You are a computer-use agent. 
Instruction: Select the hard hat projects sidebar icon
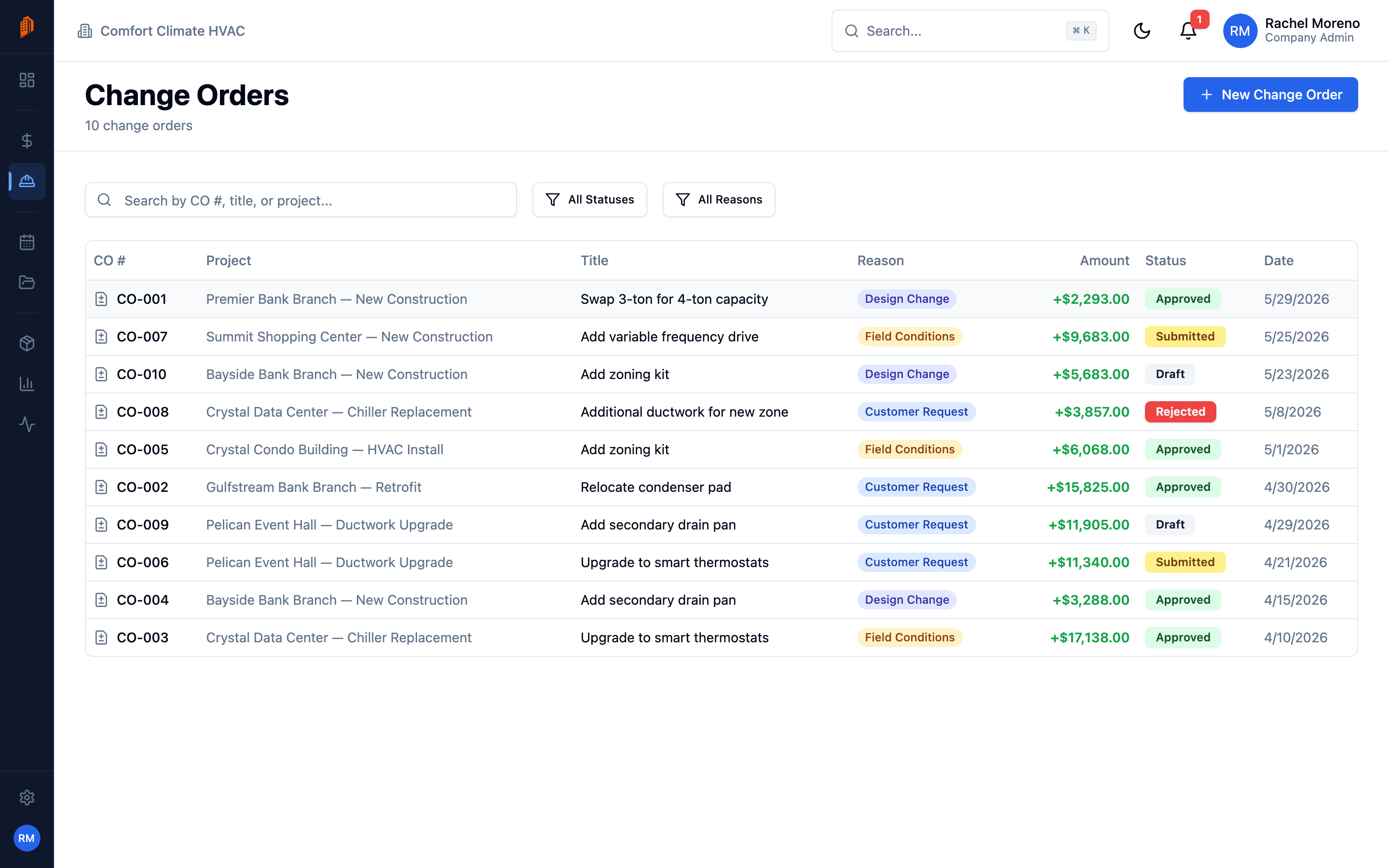click(x=27, y=181)
